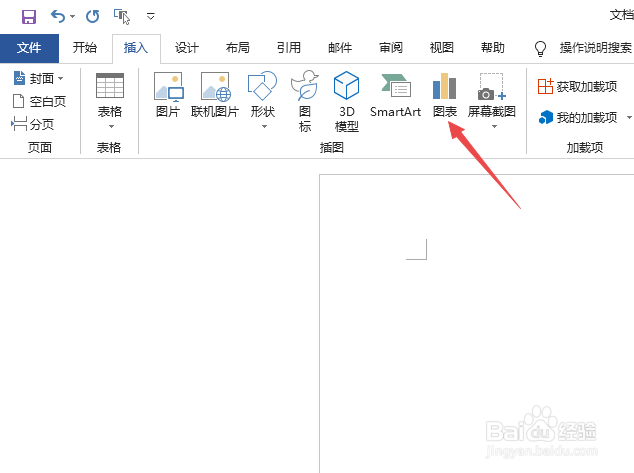The image size is (634, 473).
Task: Insert a 分页 (Page Break)
Action: coord(32,124)
